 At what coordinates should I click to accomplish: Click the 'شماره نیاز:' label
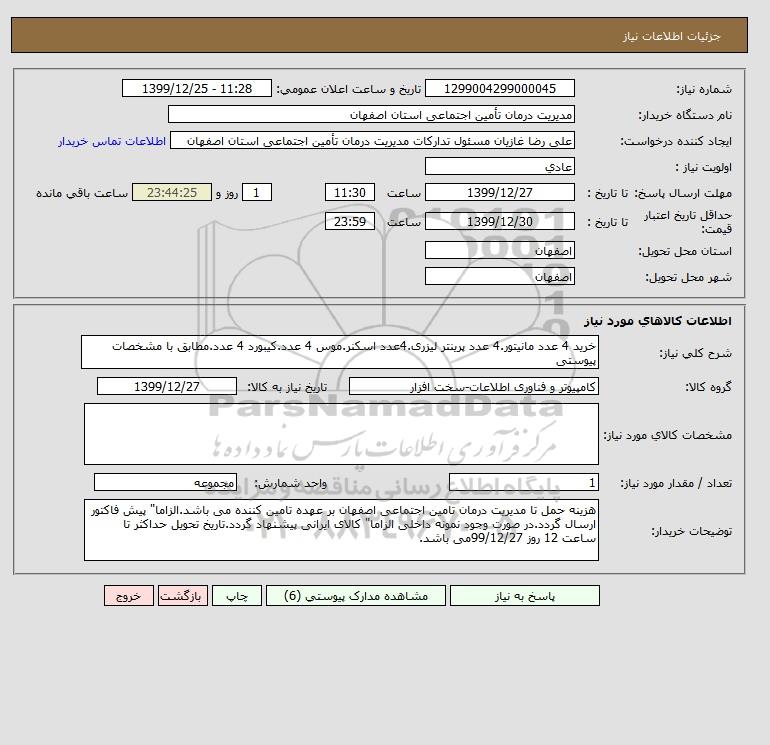704,89
